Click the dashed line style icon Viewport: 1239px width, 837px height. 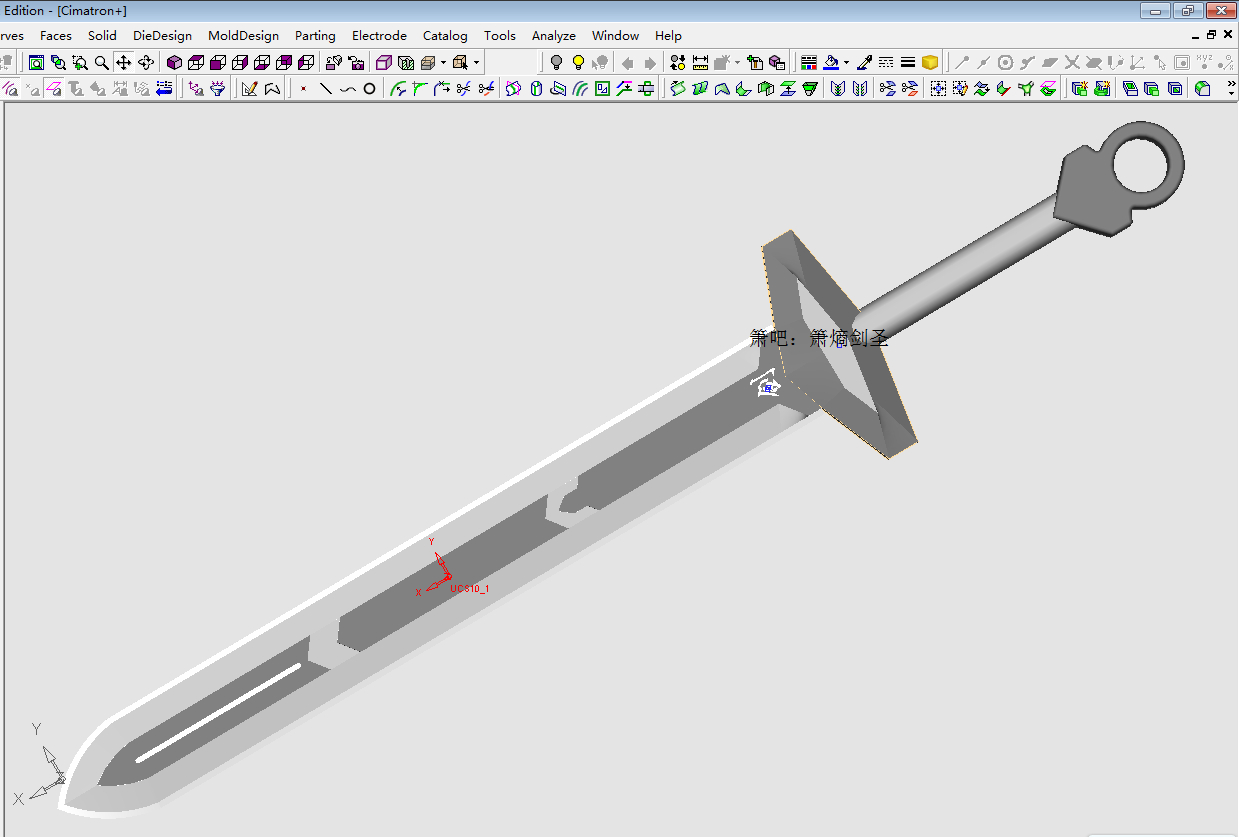[886, 62]
